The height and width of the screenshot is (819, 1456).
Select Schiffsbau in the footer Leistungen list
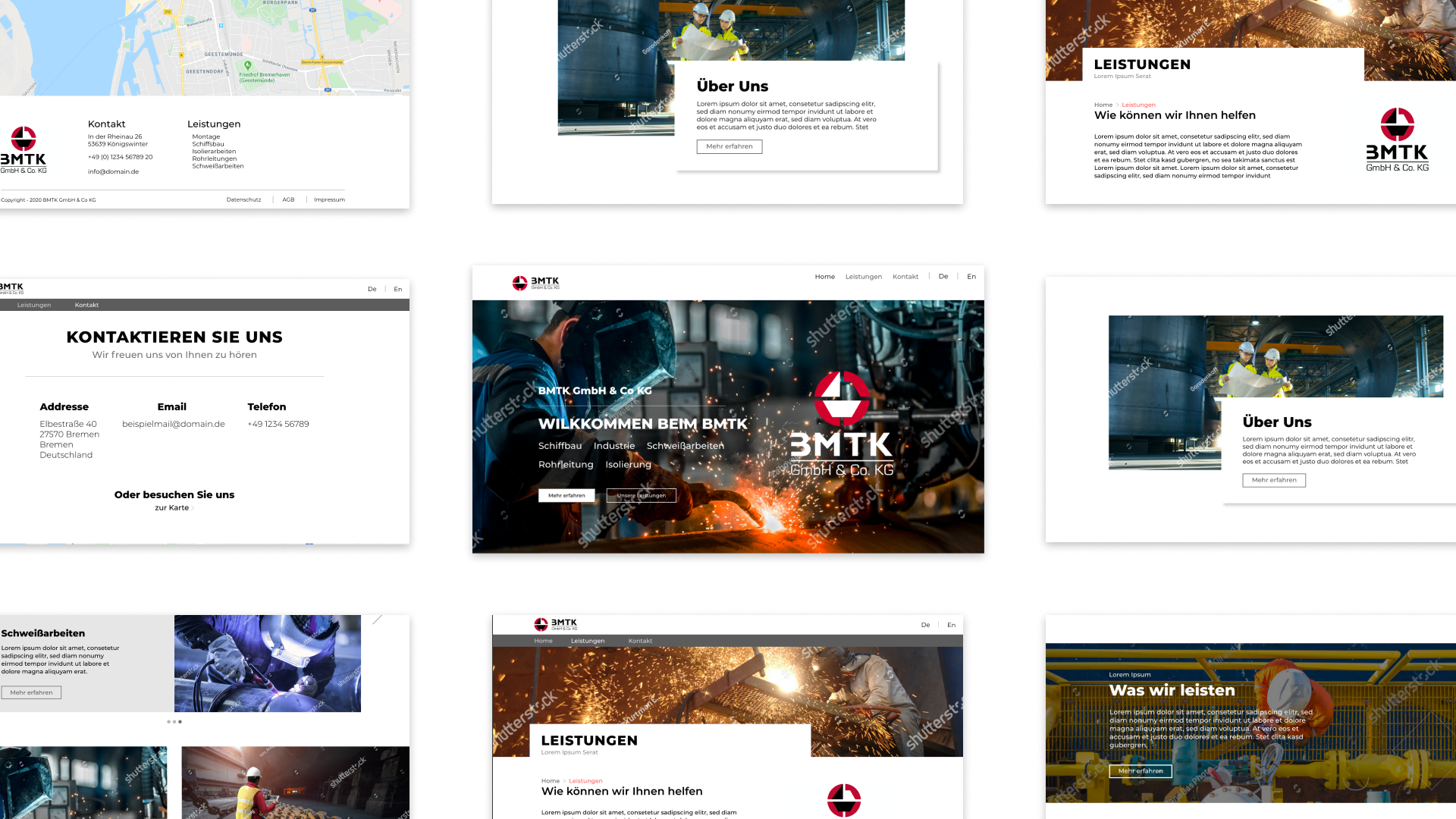point(208,144)
